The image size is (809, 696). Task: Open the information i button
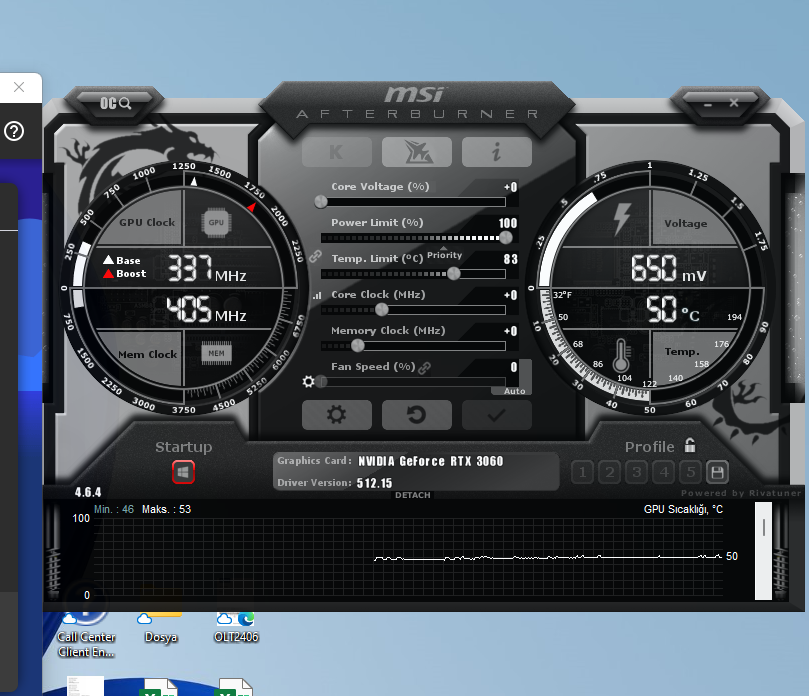(496, 152)
